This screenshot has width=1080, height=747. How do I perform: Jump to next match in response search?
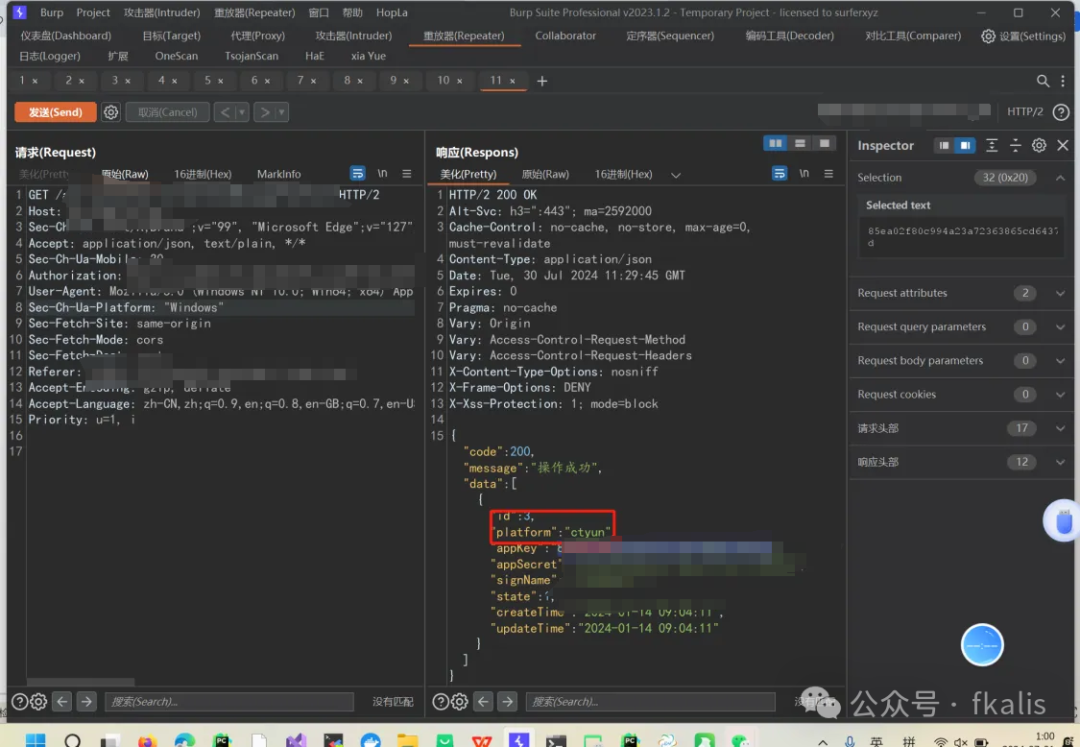[508, 702]
